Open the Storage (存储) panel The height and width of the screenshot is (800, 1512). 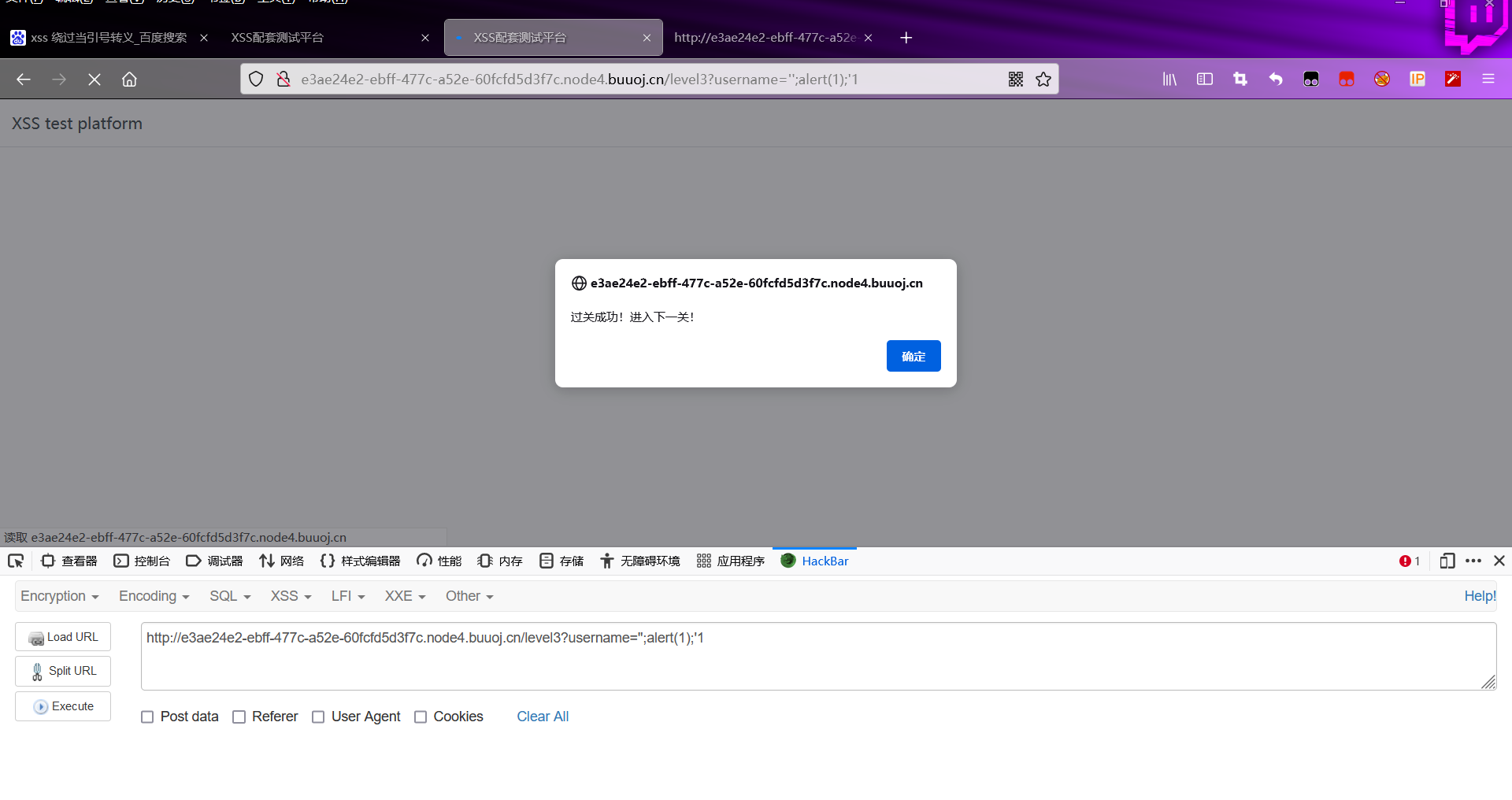(x=561, y=561)
